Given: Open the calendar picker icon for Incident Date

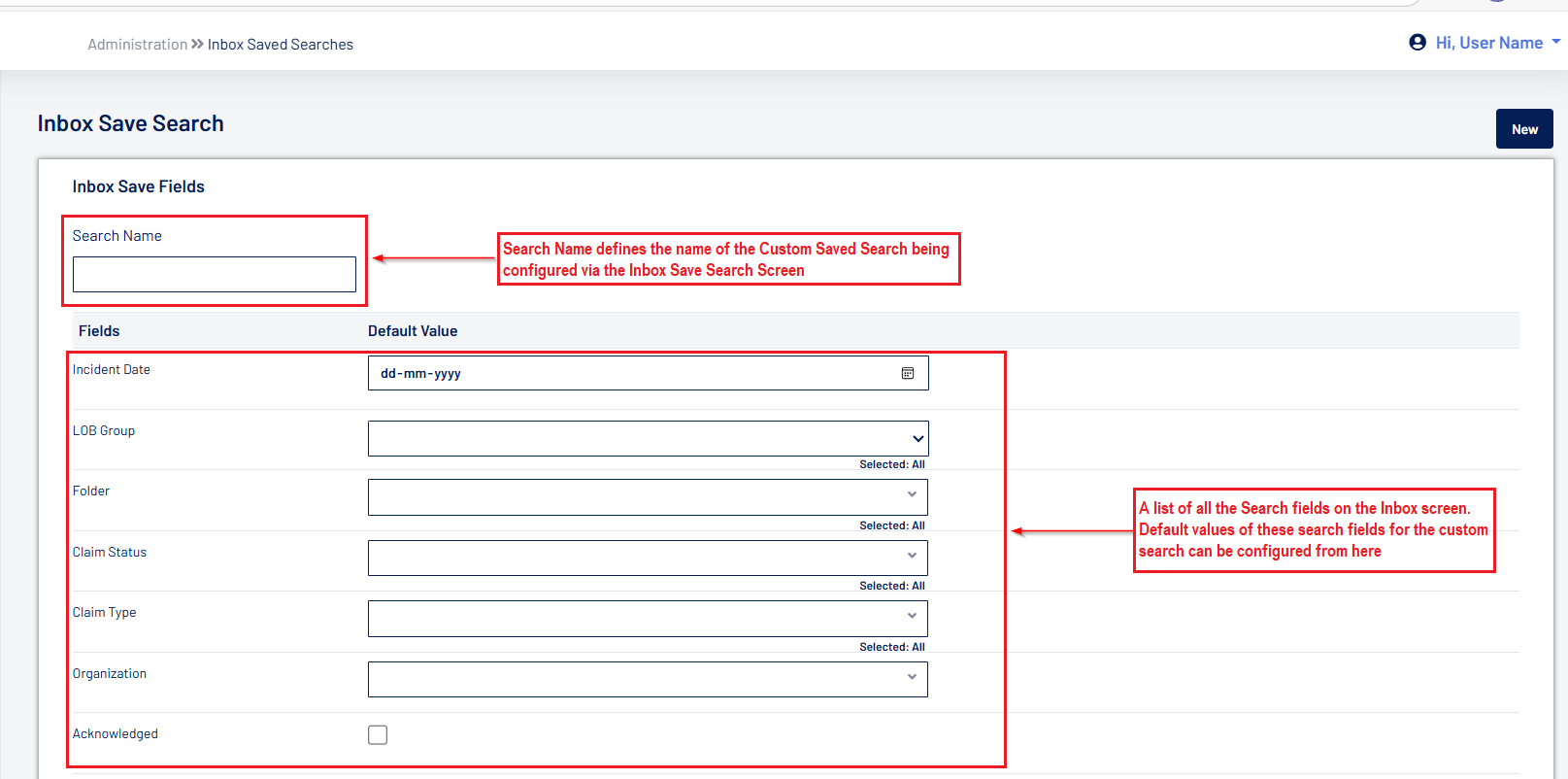Looking at the screenshot, I should (907, 373).
